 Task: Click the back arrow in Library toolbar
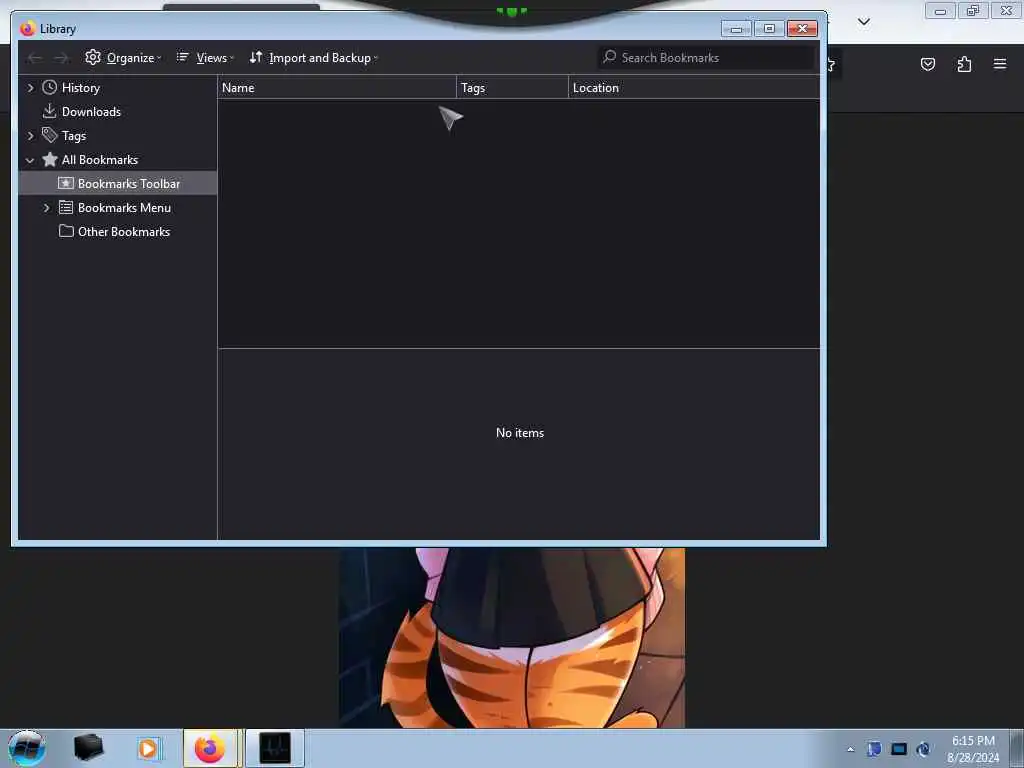pos(35,58)
